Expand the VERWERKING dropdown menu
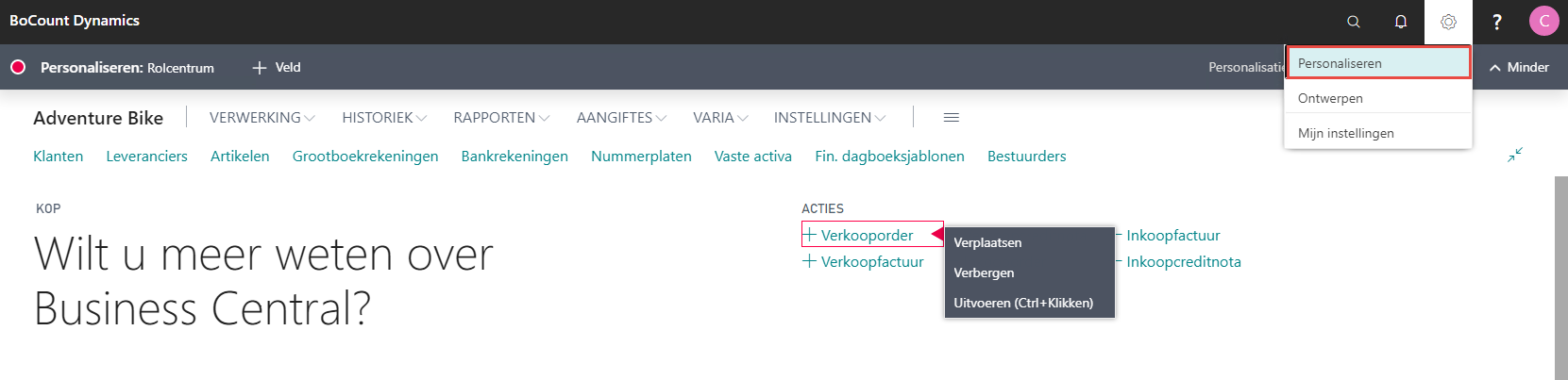Screen dimensions: 1568x380 pyautogui.click(x=261, y=118)
